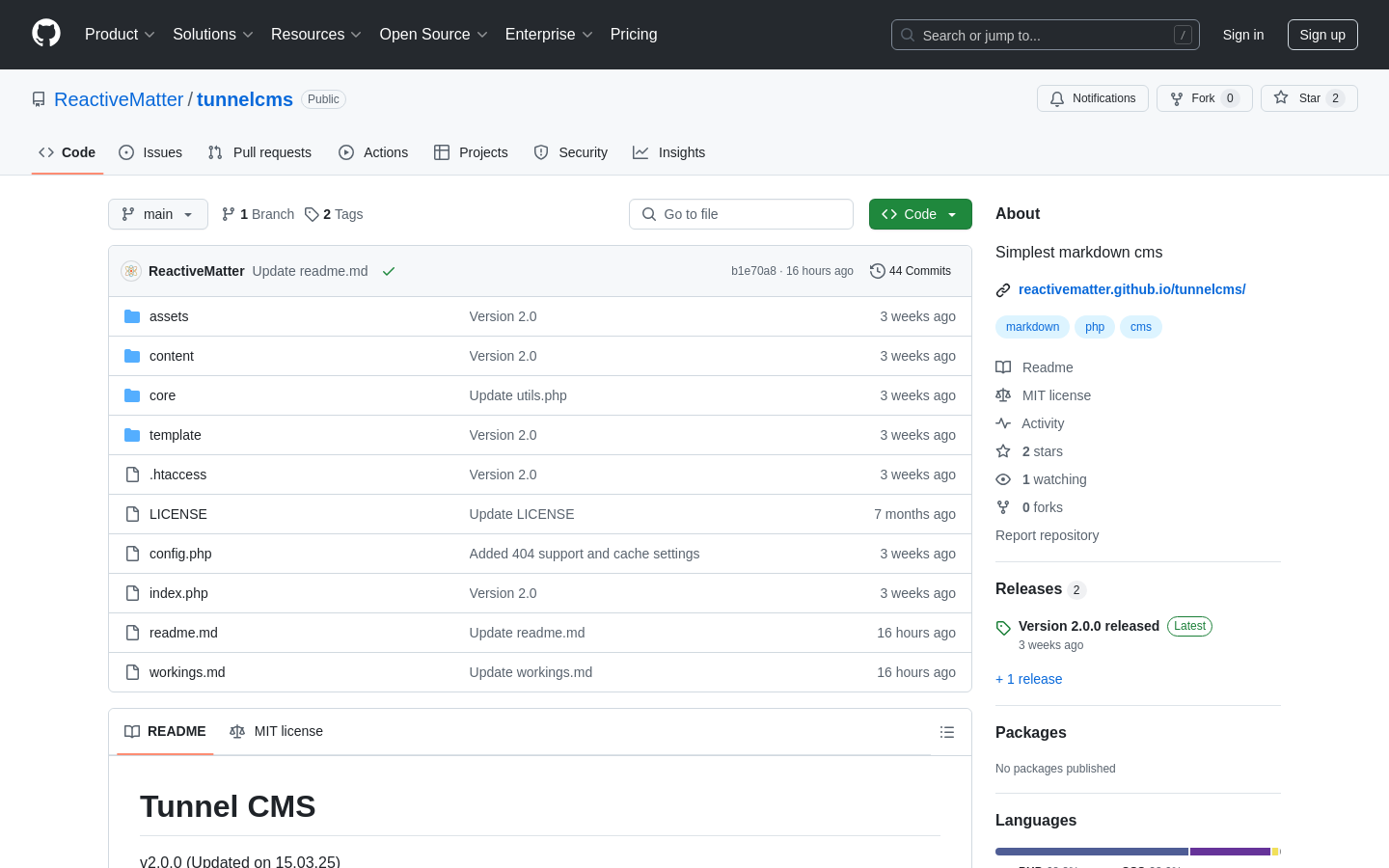
Task: Open the Pricing link
Action: pyautogui.click(x=634, y=35)
